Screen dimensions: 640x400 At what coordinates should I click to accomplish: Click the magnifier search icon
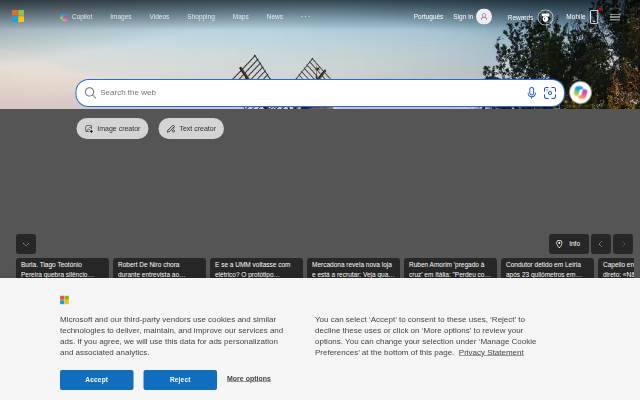(x=90, y=93)
